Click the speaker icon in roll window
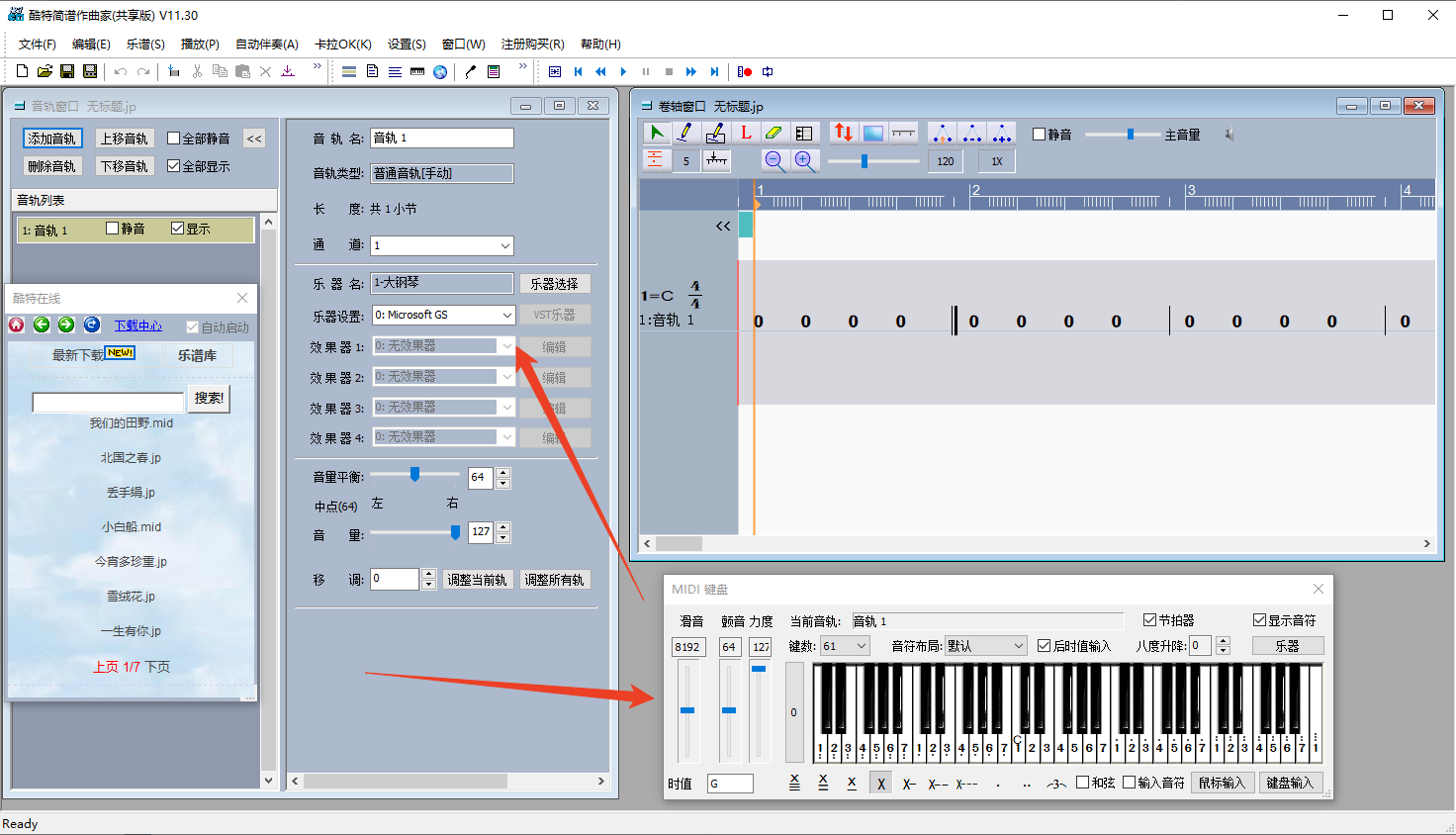The height and width of the screenshot is (835, 1456). point(1228,135)
